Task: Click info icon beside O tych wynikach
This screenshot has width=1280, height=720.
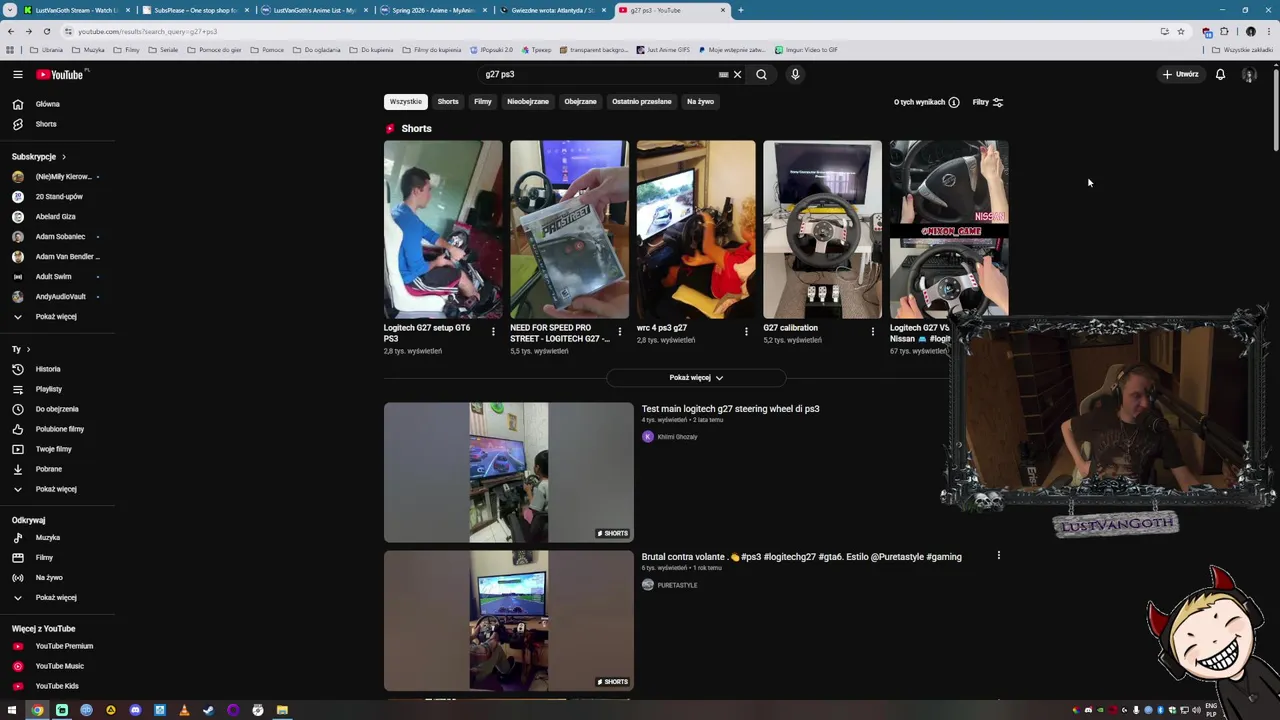Action: (x=954, y=102)
